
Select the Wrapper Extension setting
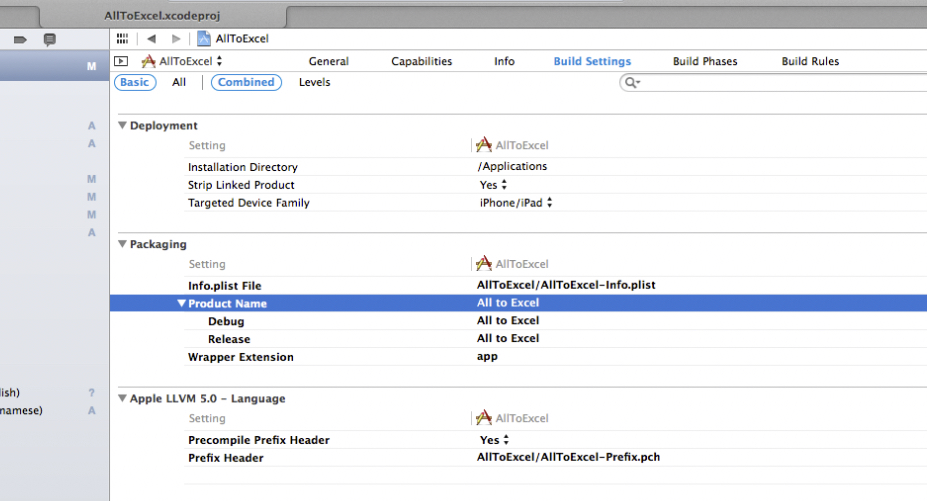[x=241, y=357]
